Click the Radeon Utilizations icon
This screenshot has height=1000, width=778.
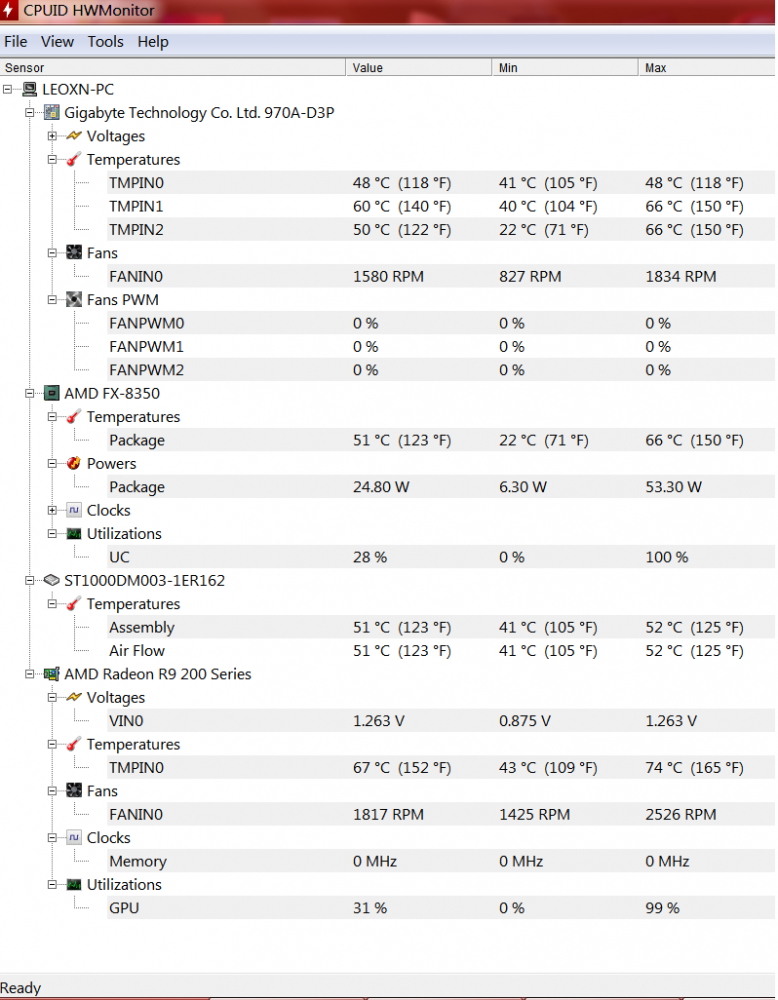tap(74, 885)
